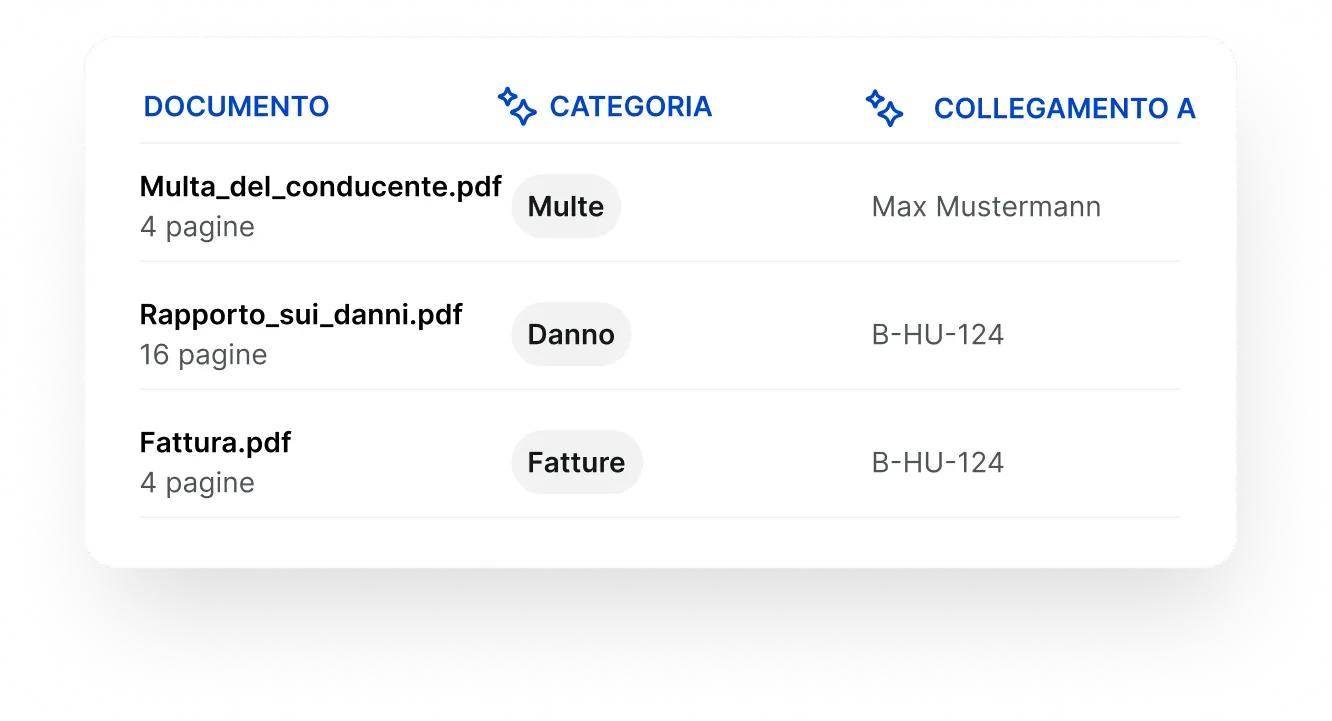Open Rapporto_sui_danni.pdf
This screenshot has height=721, width=1332.
[301, 314]
